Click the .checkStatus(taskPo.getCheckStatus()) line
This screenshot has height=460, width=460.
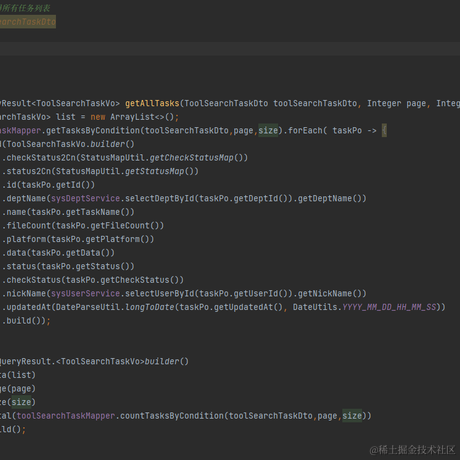pyautogui.click(x=93, y=280)
